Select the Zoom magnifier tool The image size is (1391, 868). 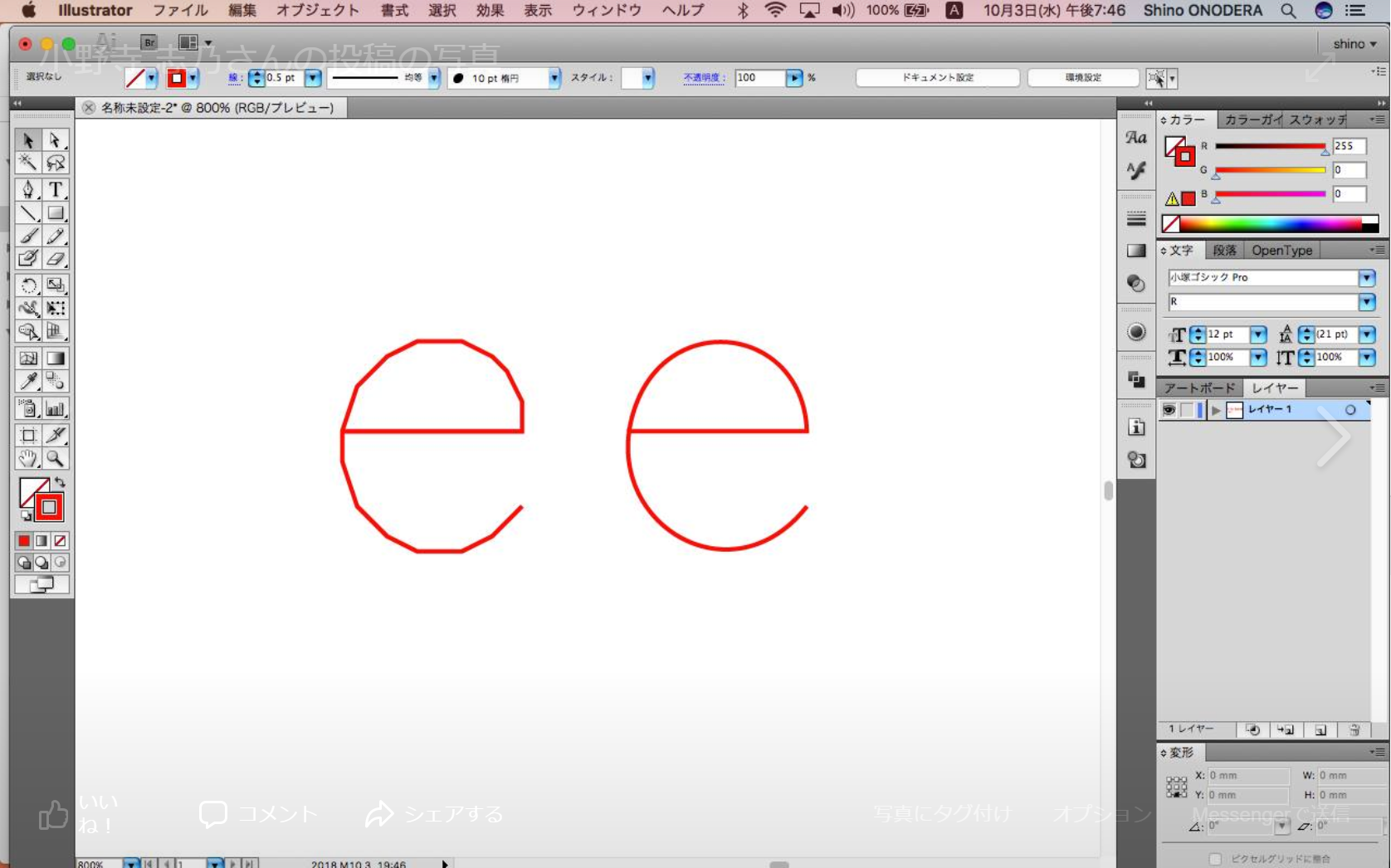coord(55,458)
